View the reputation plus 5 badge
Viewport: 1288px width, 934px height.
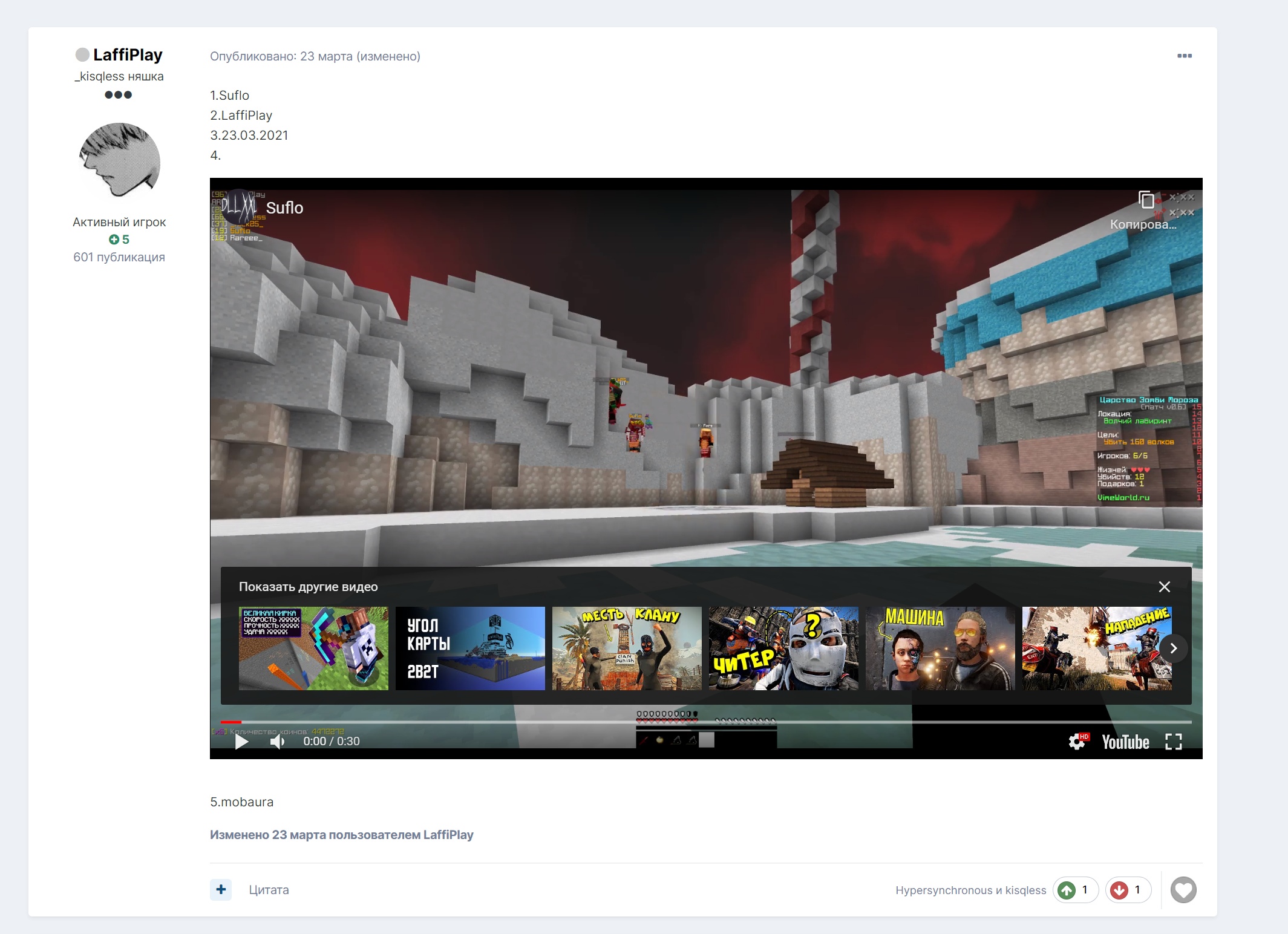(119, 240)
